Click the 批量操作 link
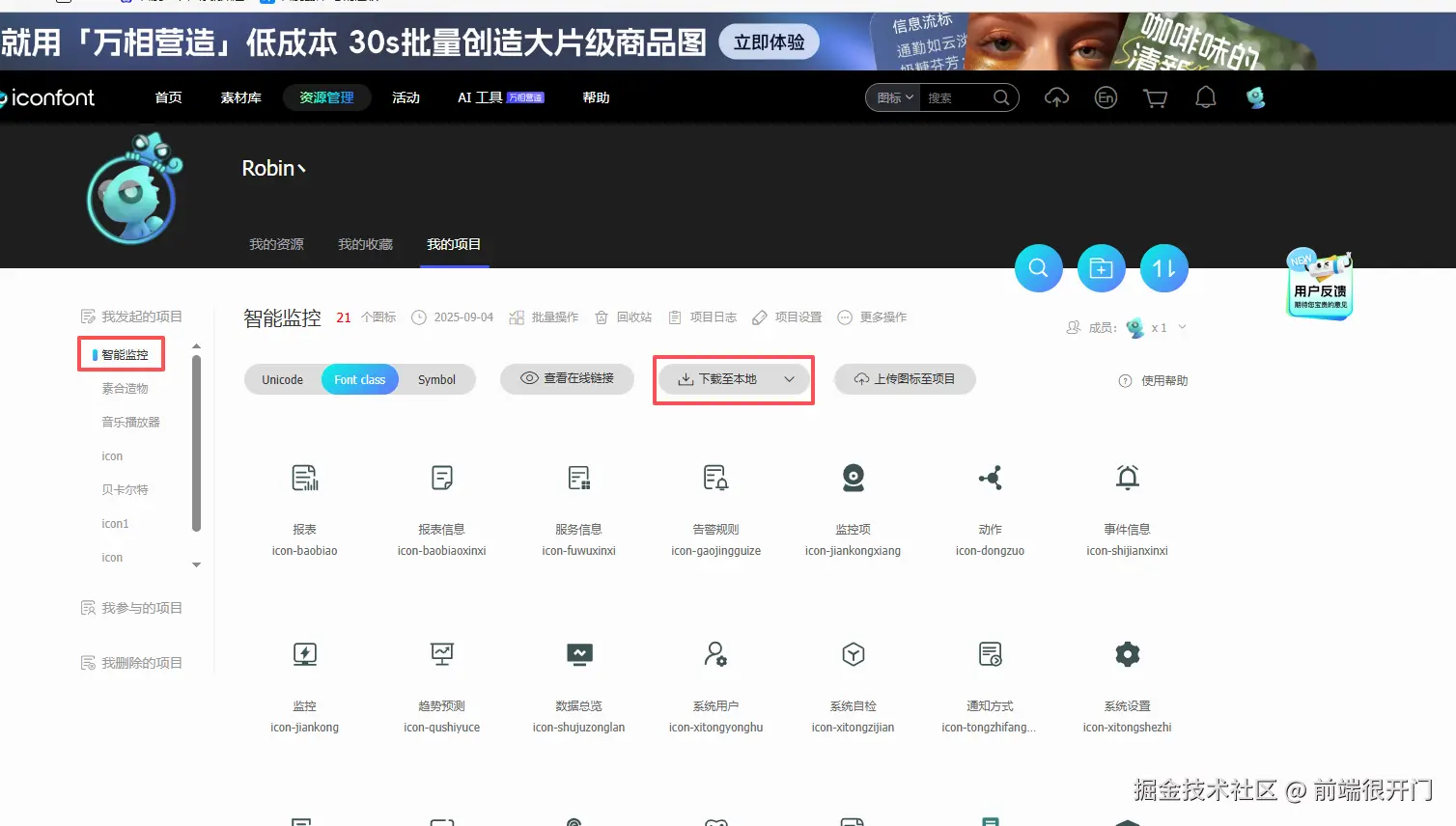Viewport: 1456px width, 826px height. point(545,317)
